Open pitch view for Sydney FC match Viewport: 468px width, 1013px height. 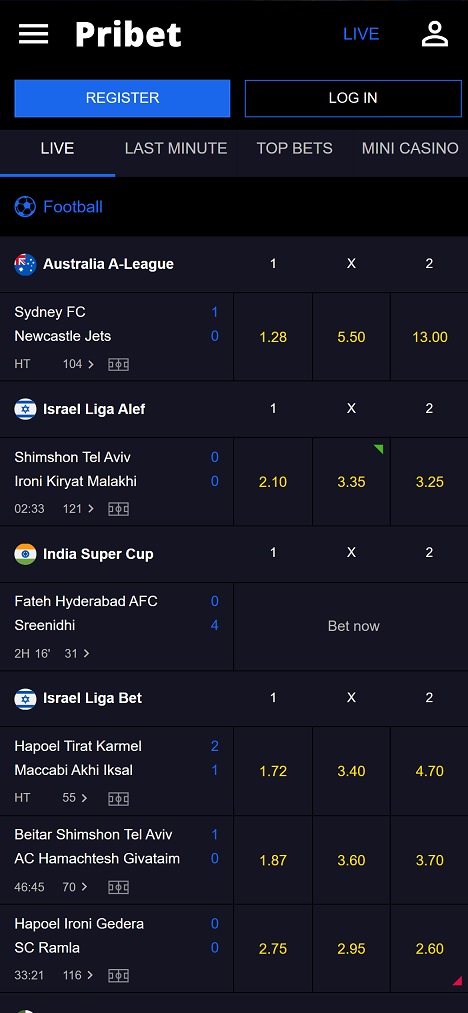pos(118,364)
